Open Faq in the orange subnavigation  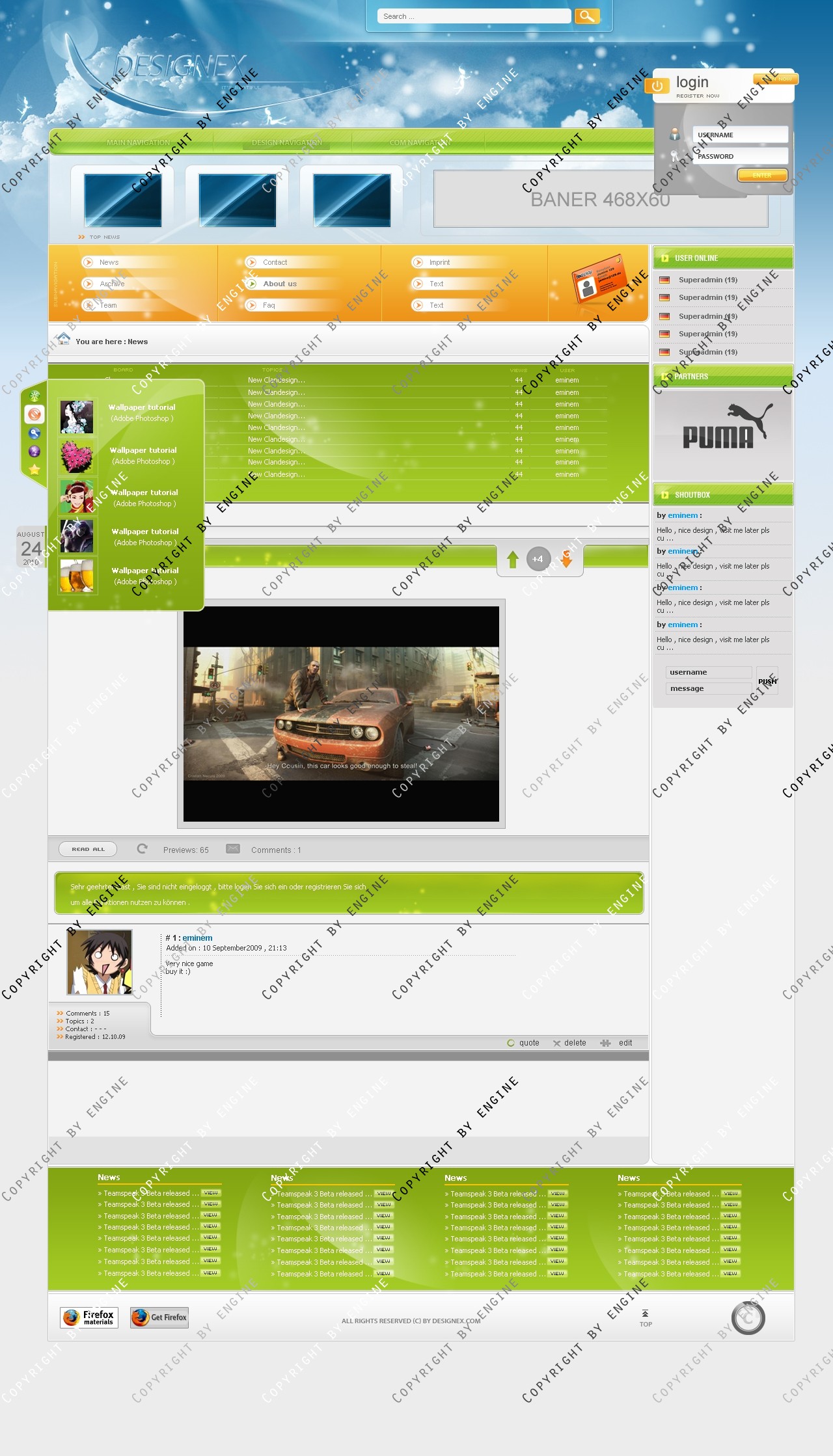[269, 305]
